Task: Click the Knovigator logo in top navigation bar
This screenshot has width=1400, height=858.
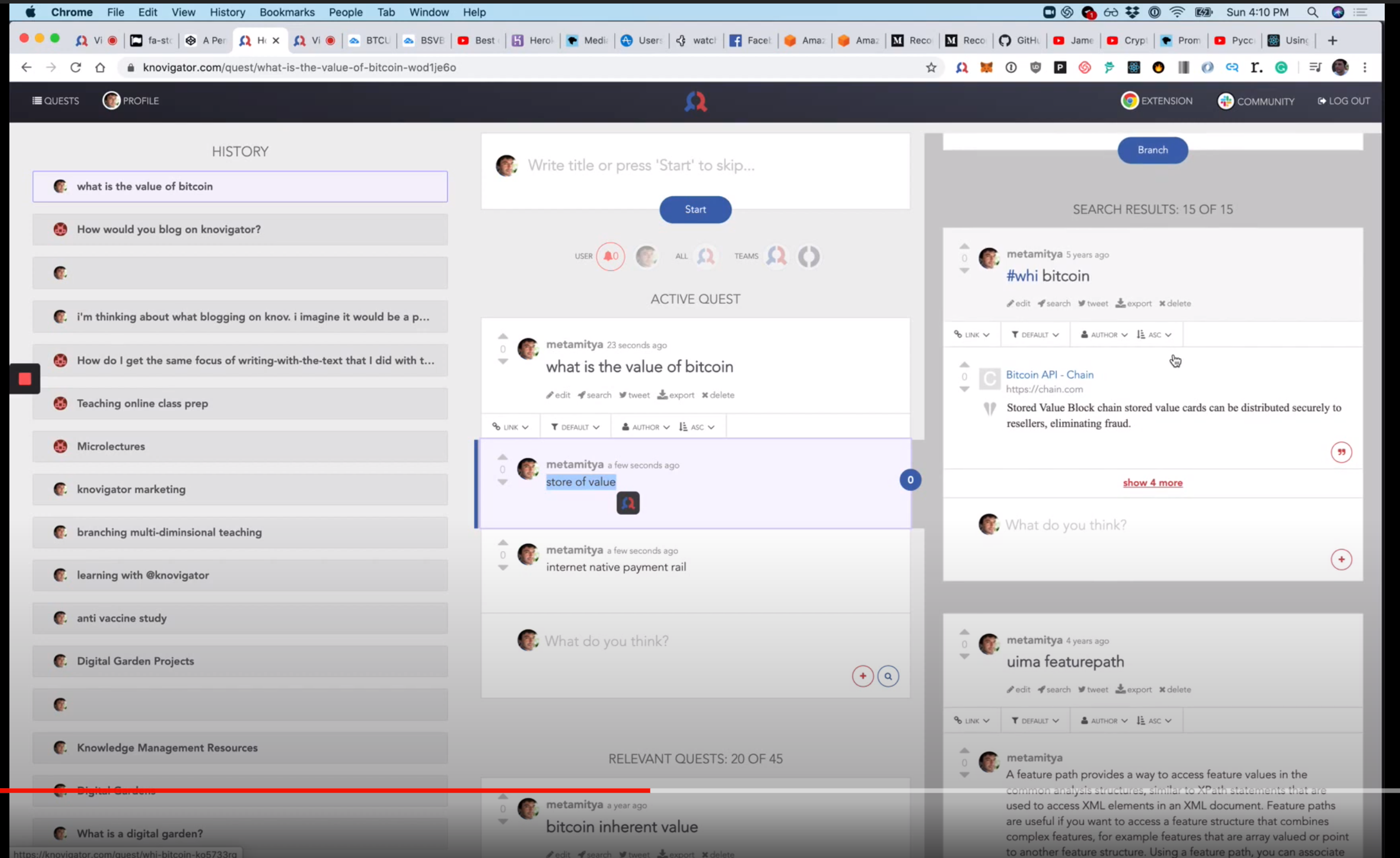Action: (x=695, y=102)
